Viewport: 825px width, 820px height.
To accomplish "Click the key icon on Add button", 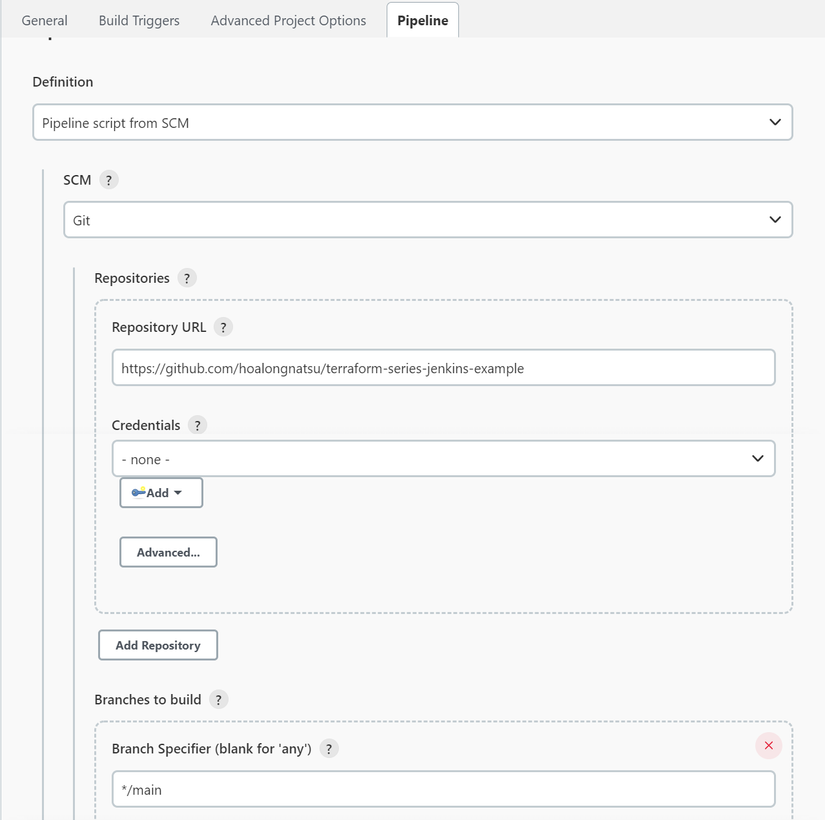I will pos(138,493).
